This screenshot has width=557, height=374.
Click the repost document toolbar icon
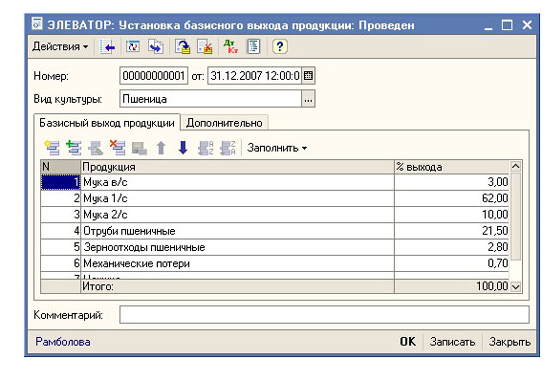(x=133, y=47)
